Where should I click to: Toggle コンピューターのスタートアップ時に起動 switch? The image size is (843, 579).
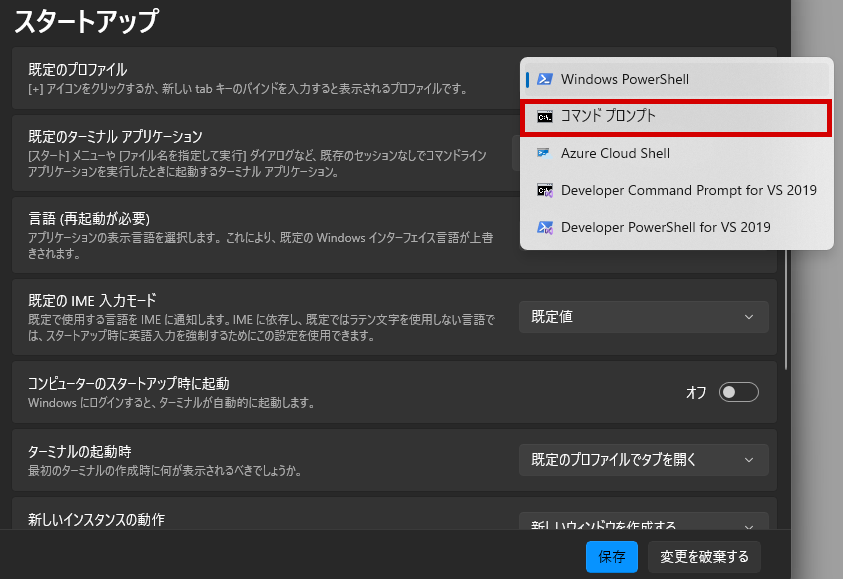click(738, 392)
